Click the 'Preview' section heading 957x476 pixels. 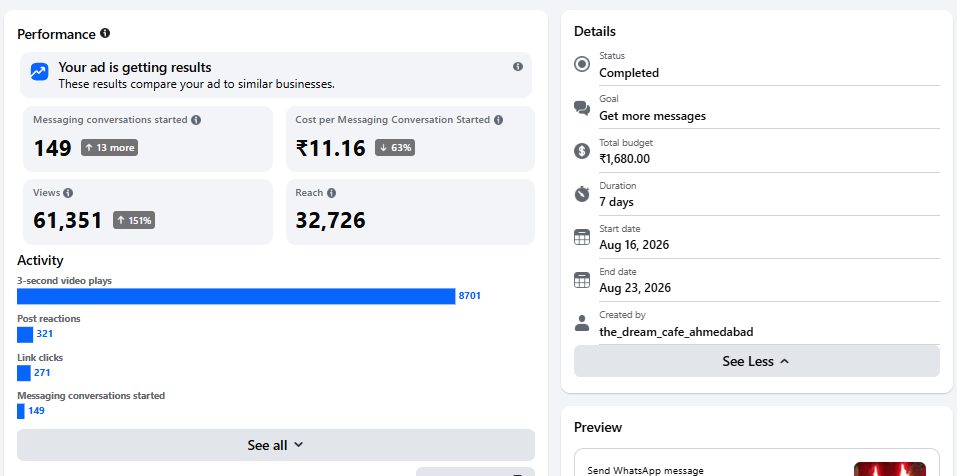(598, 427)
